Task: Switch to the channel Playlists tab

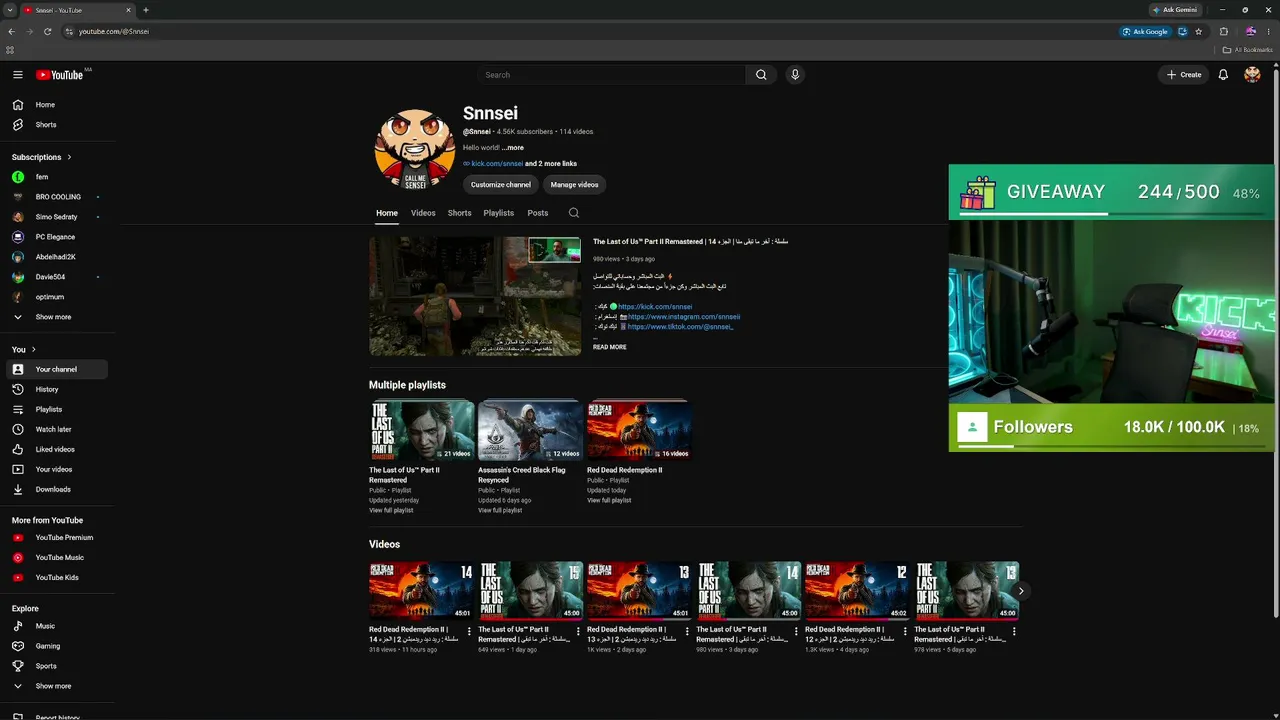Action: 498,213
